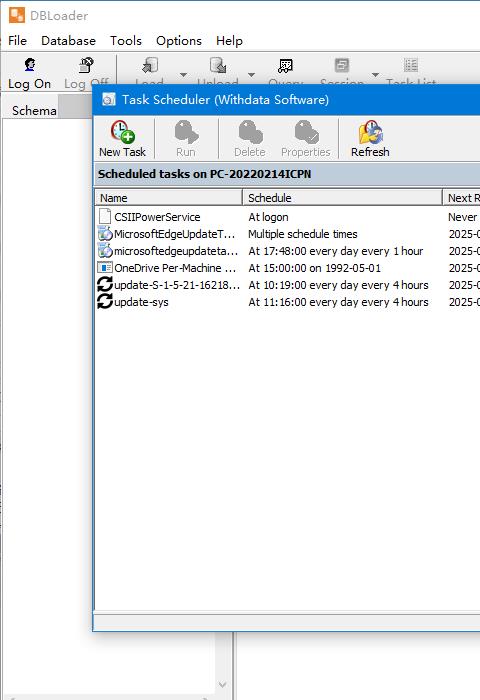Sort by the Name column header
Viewport: 480px width, 700px height.
point(169,198)
